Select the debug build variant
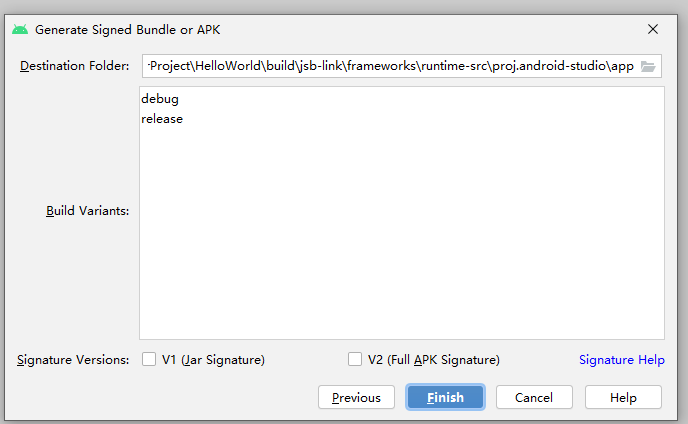Viewport: 688px width, 424px height. pyautogui.click(x=160, y=99)
